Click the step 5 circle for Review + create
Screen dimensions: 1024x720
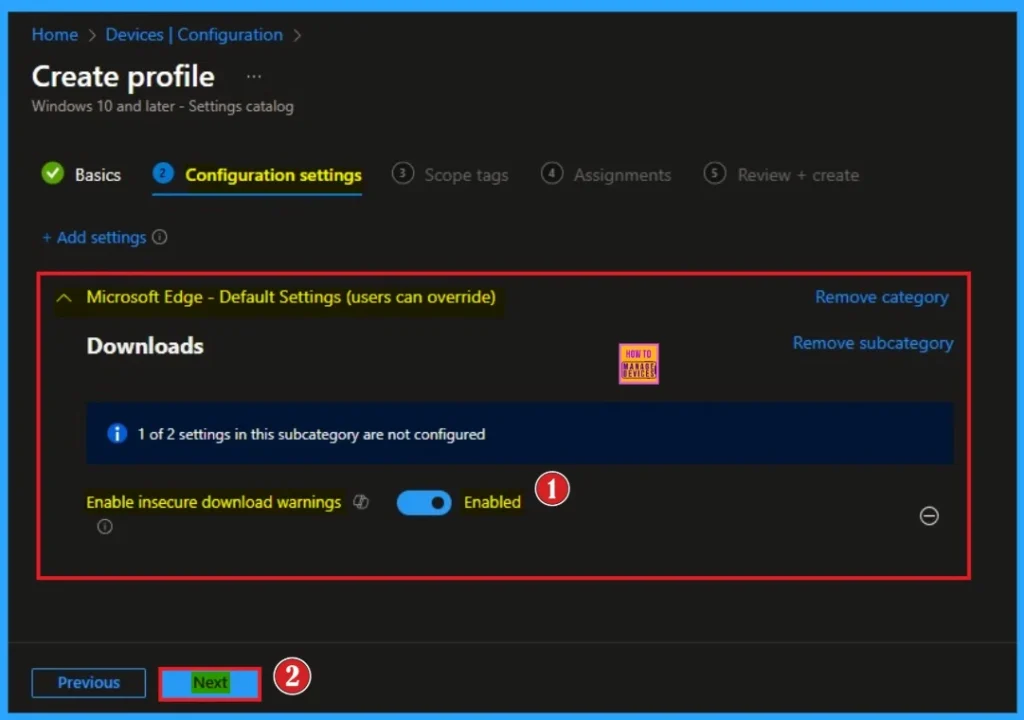(714, 173)
